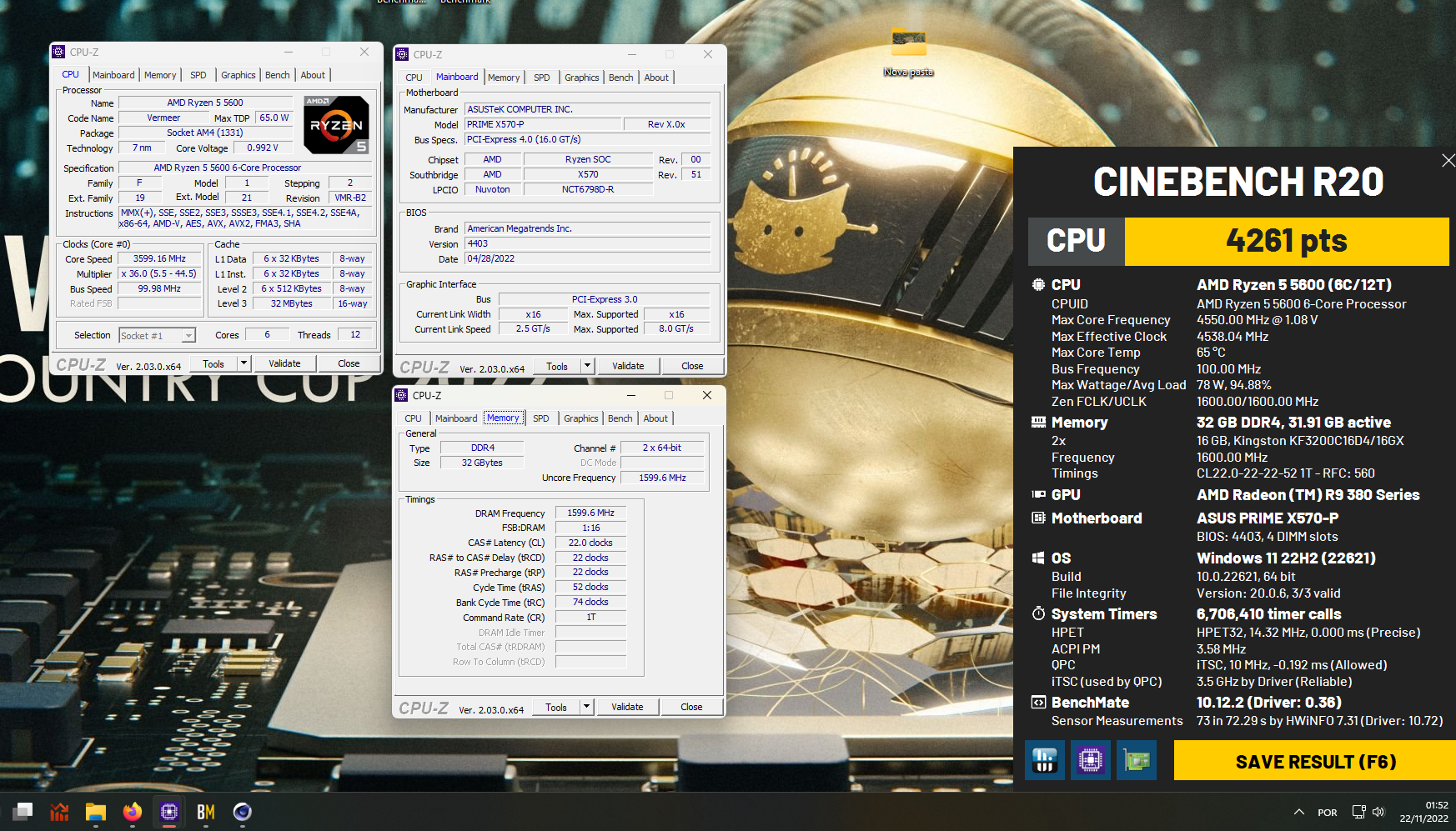Screen dimensions: 1456x831
Task: Select the BIOS Version value 4403
Action: 588,243
